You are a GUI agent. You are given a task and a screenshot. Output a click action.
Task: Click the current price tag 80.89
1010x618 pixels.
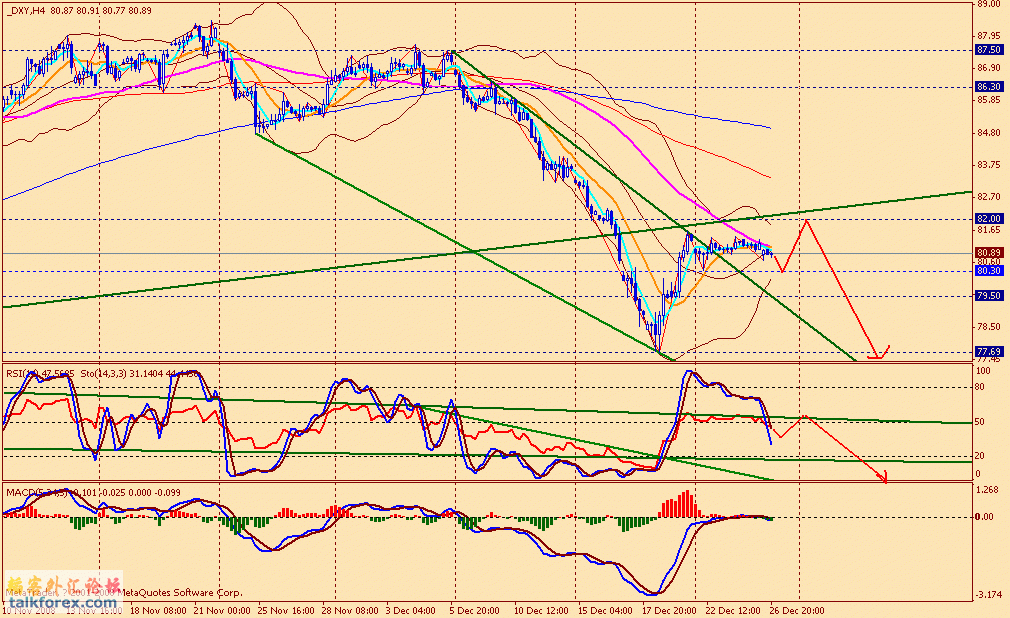988,253
